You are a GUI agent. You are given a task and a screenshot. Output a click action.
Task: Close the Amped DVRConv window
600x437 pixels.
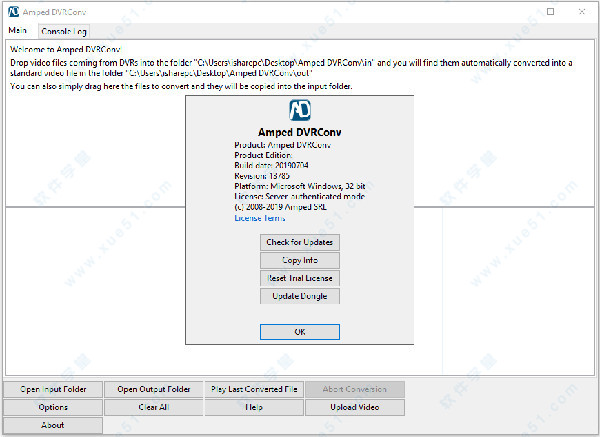pyautogui.click(x=580, y=10)
